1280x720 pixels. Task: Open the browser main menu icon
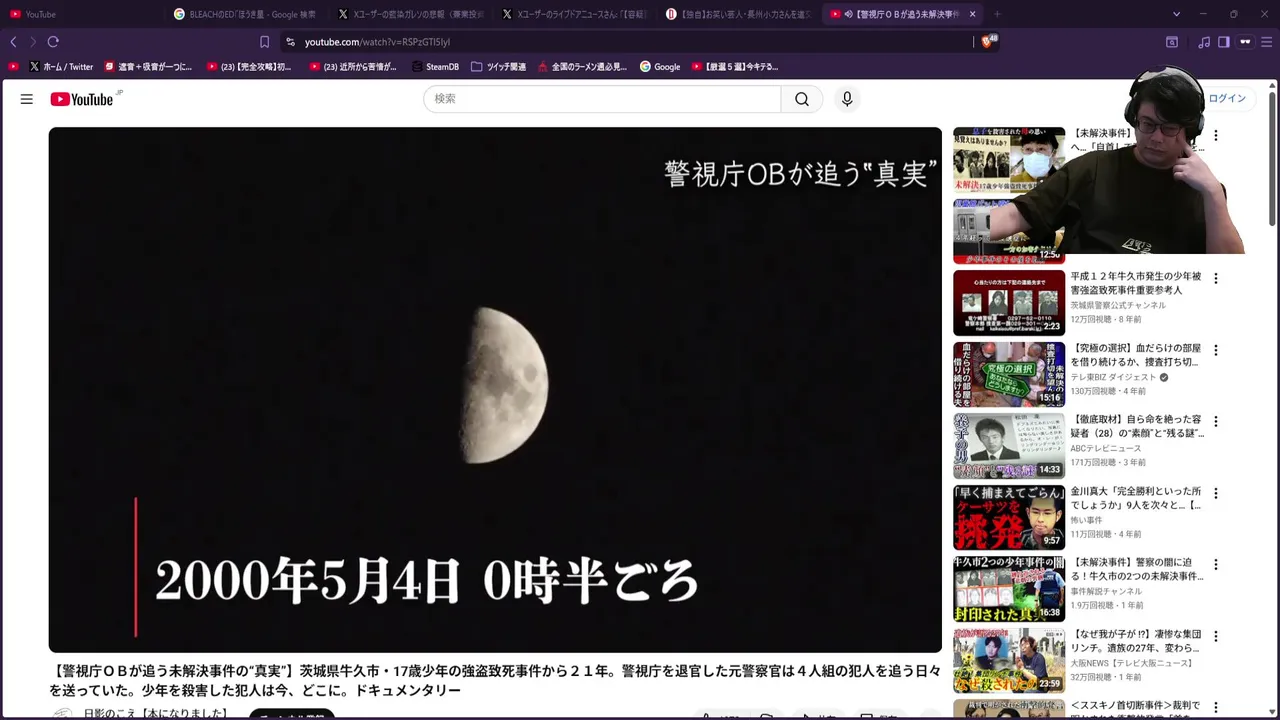(1266, 42)
